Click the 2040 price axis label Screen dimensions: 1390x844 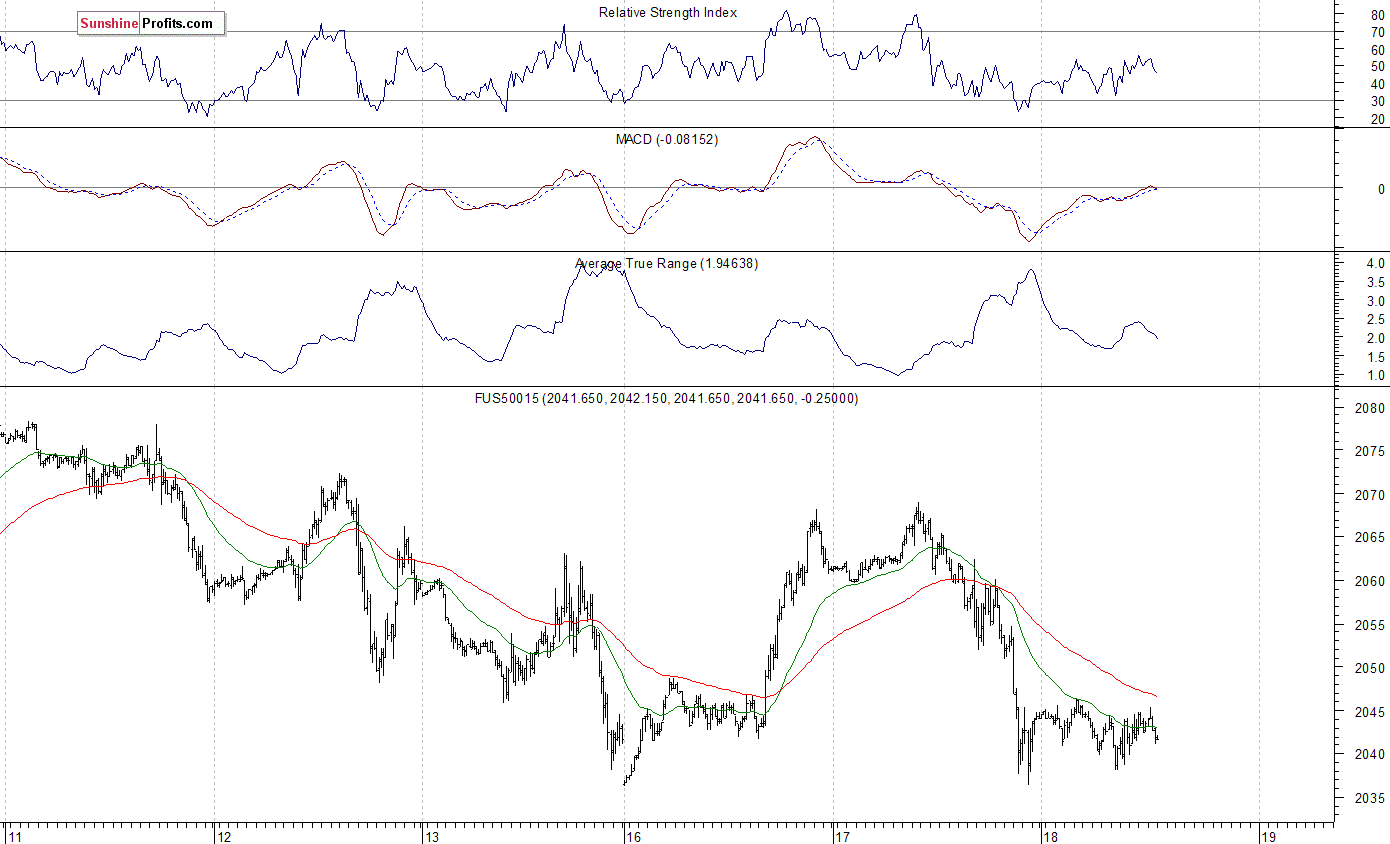coord(1369,754)
